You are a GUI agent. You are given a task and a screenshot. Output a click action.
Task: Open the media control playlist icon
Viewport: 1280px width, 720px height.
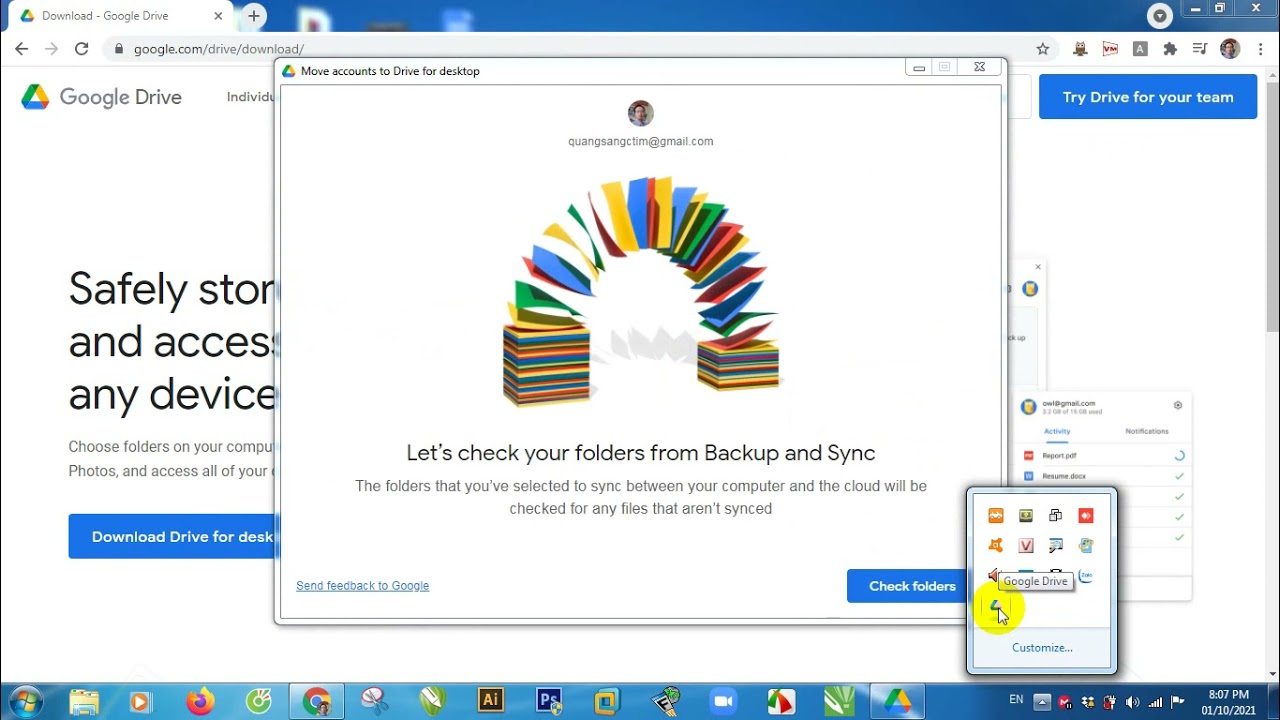(1200, 49)
